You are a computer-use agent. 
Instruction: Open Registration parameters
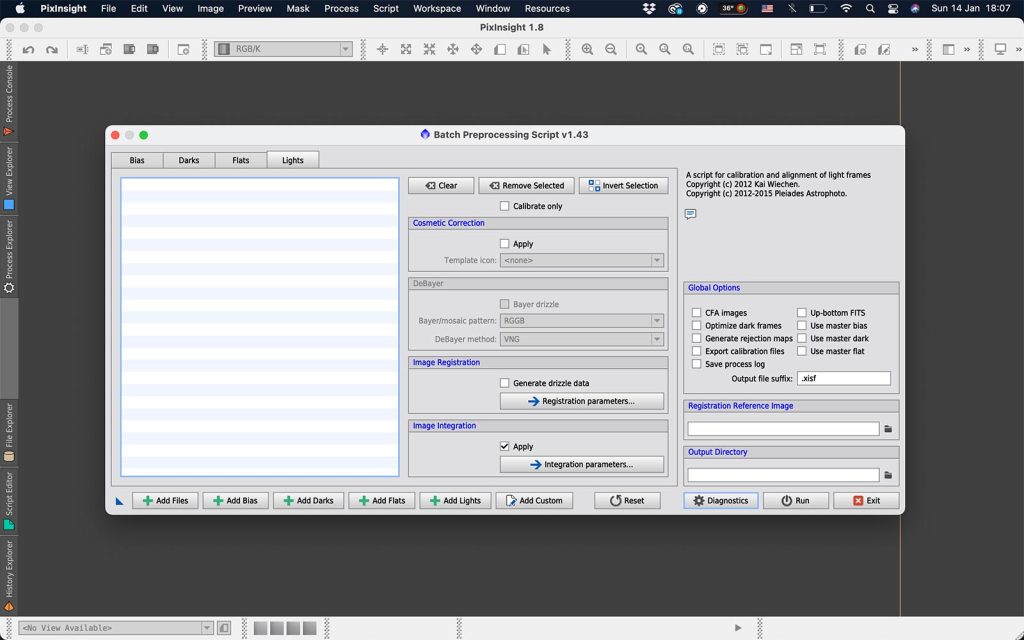581,401
